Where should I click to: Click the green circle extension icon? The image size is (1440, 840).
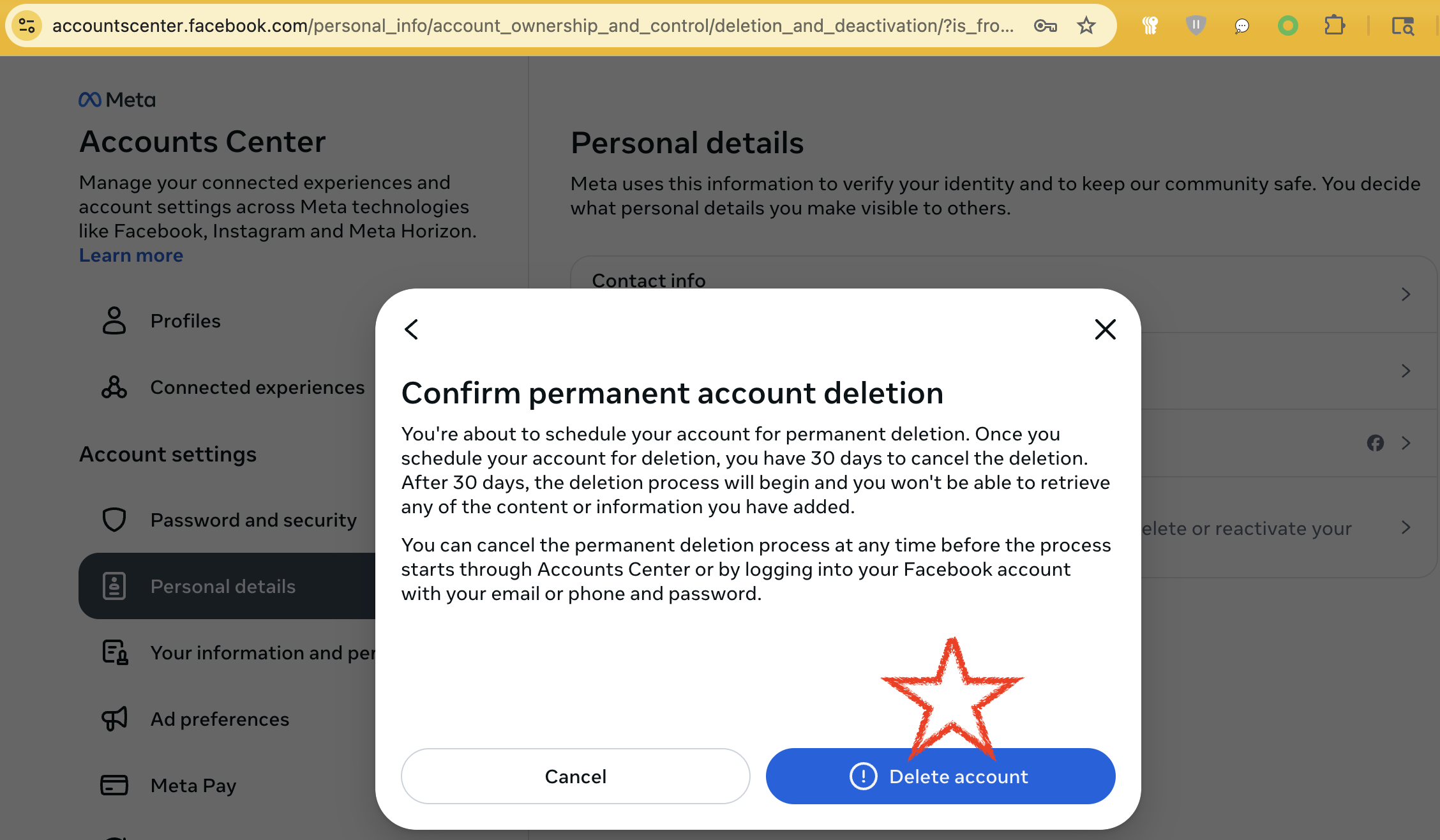click(1287, 26)
